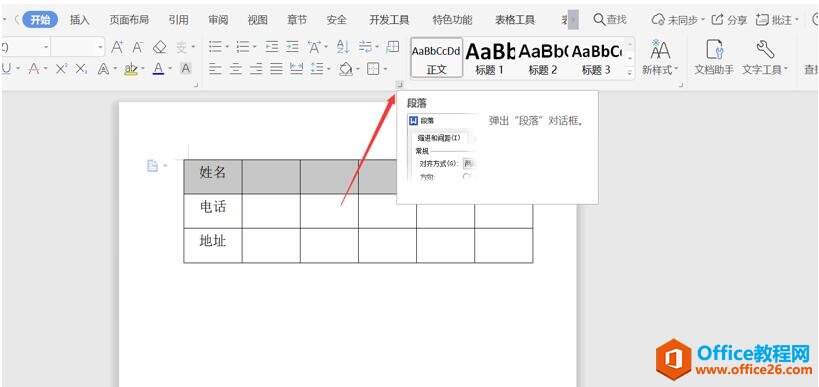819x387 pixels.
Task: Click the line spacing icon
Action: pos(317,68)
